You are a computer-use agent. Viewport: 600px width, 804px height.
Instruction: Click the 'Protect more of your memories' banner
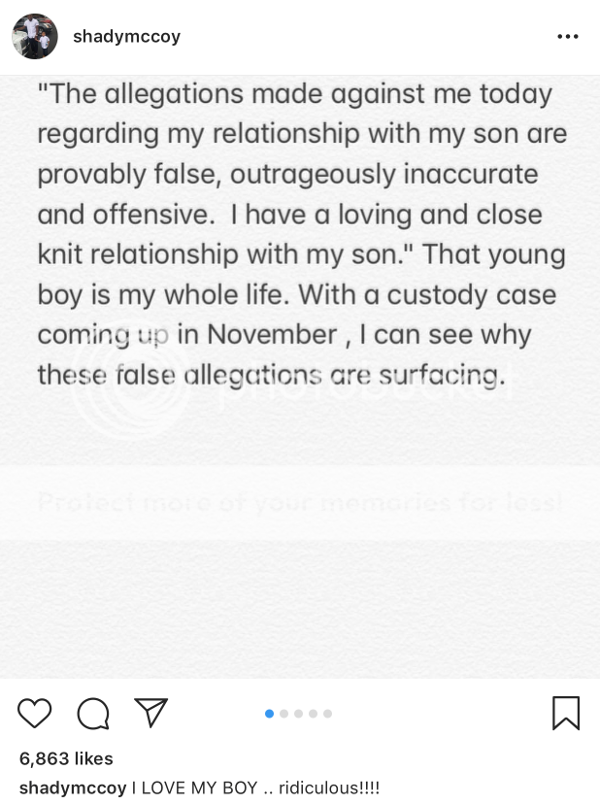pos(300,500)
